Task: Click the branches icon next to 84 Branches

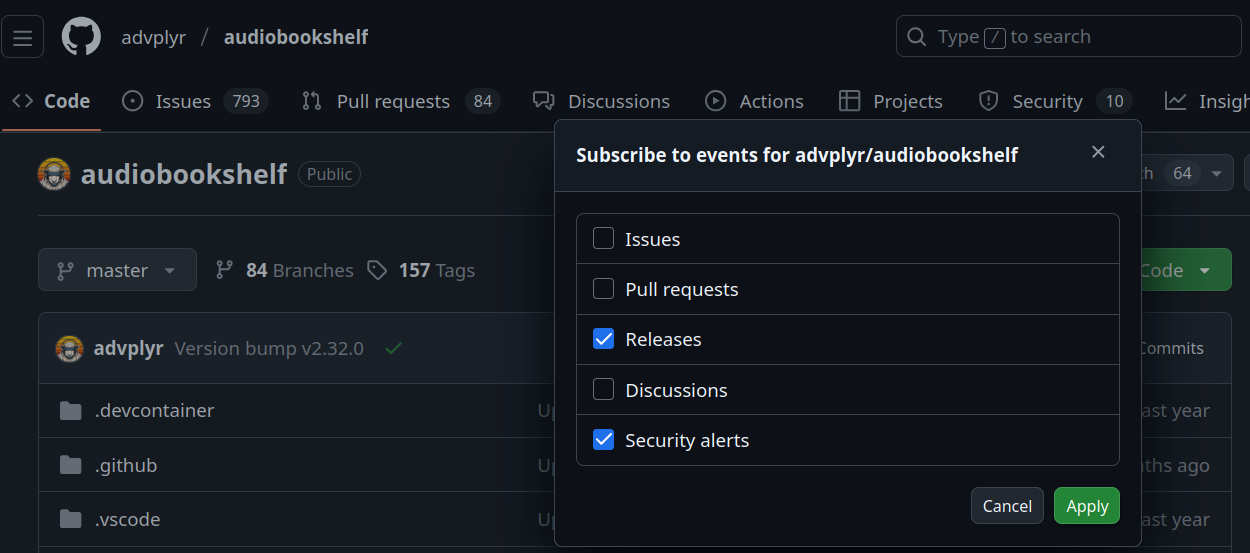Action: coord(225,270)
